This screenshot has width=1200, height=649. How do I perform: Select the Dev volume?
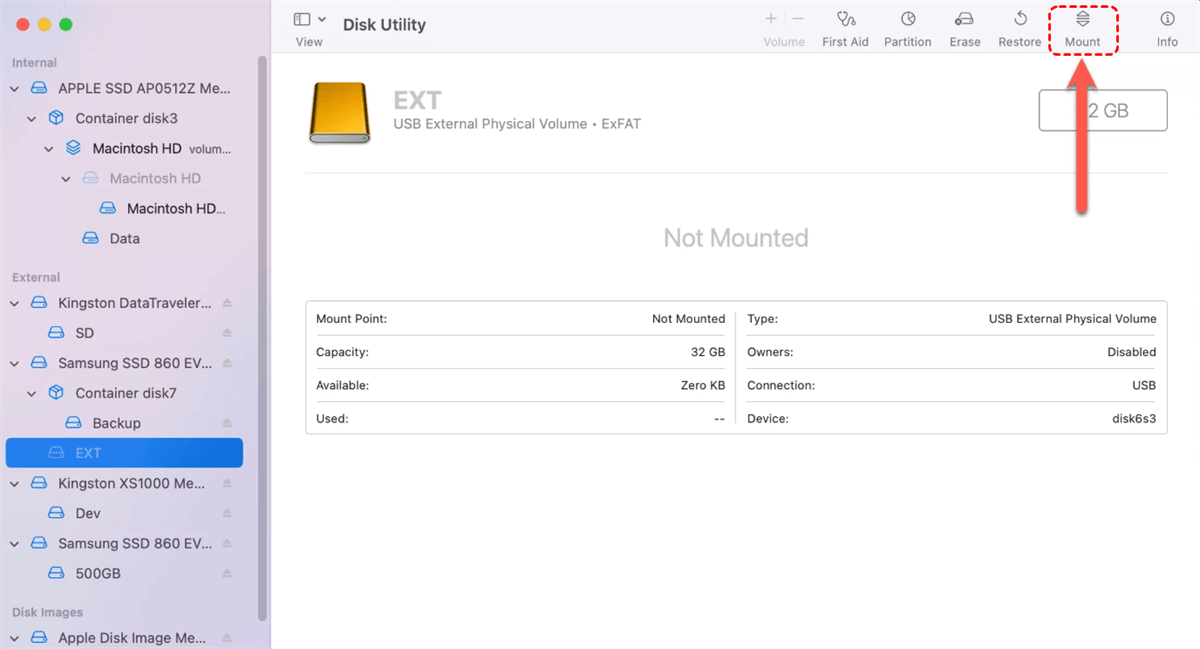pyautogui.click(x=88, y=513)
